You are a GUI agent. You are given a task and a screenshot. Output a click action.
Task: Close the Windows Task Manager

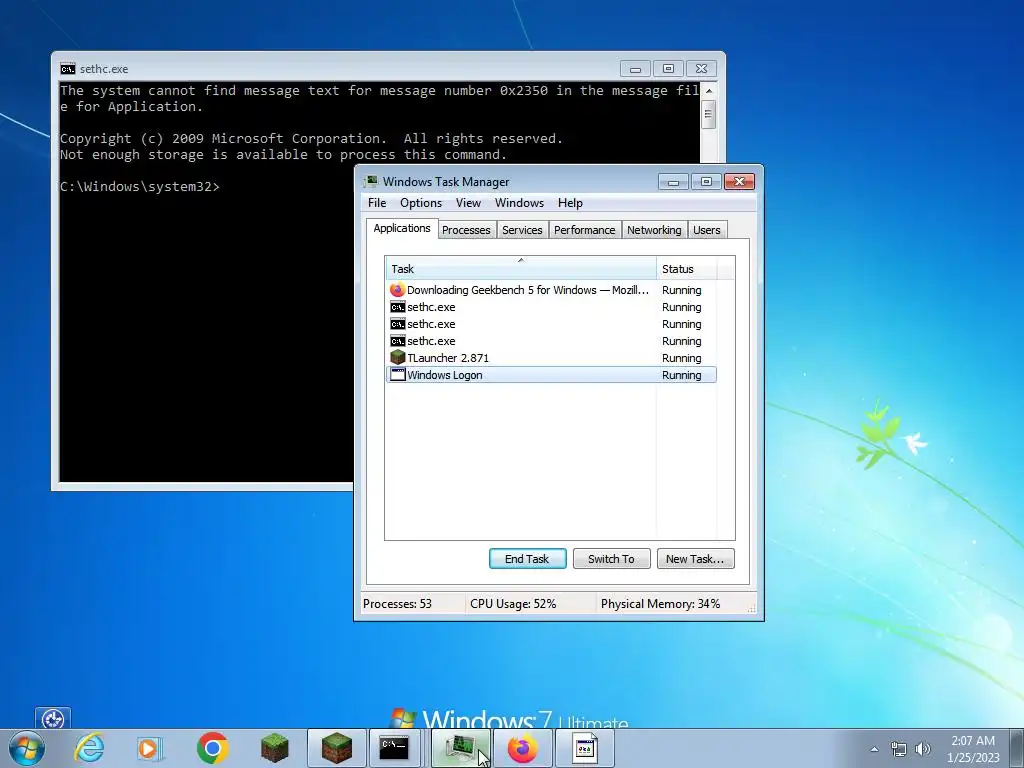739,182
